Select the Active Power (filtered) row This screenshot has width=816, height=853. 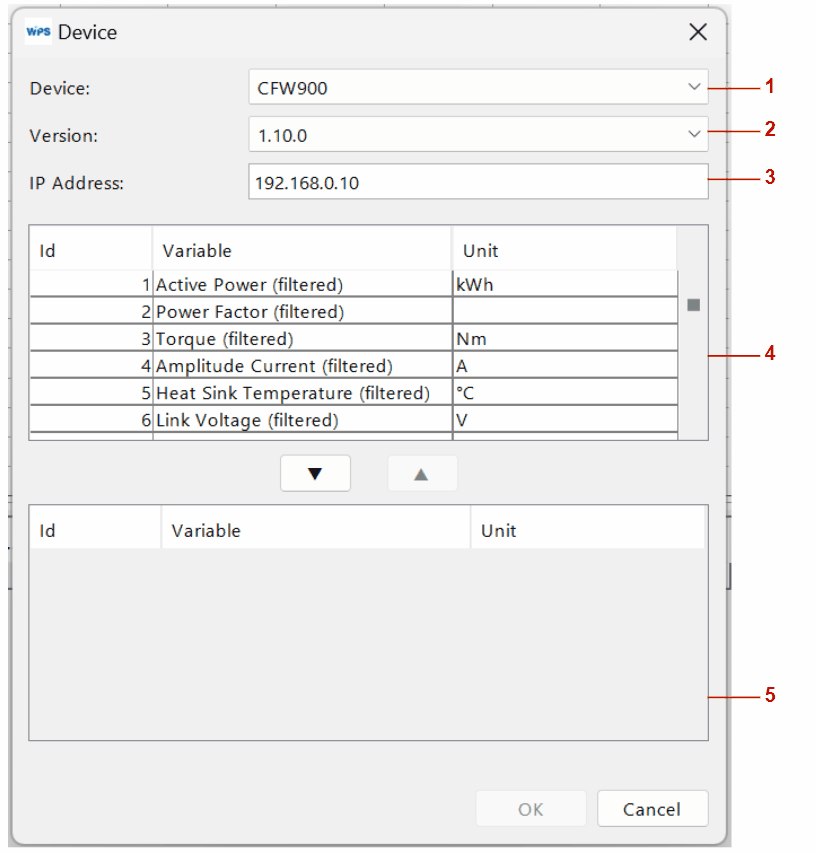point(249,285)
